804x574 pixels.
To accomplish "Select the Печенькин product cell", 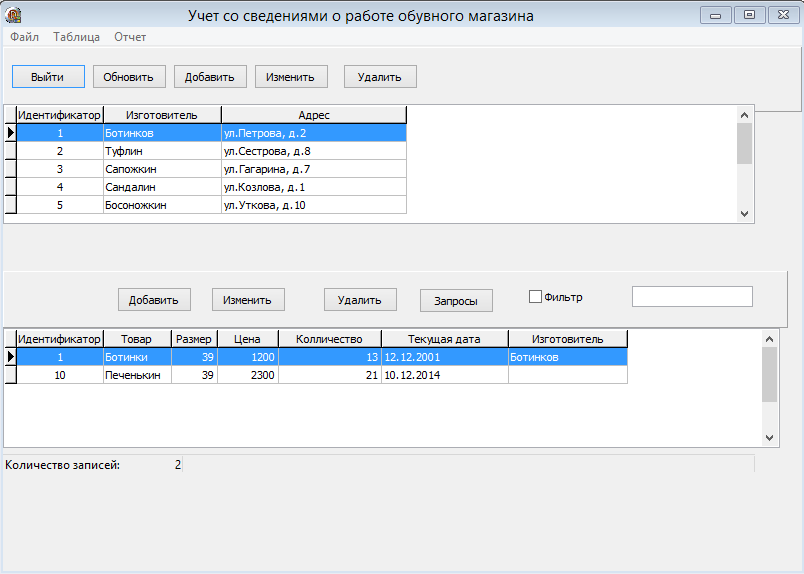I will pos(137,375).
